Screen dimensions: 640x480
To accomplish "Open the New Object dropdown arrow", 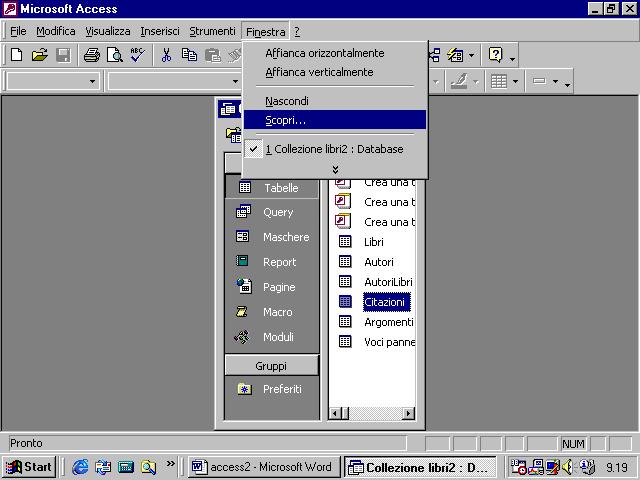I will click(471, 55).
